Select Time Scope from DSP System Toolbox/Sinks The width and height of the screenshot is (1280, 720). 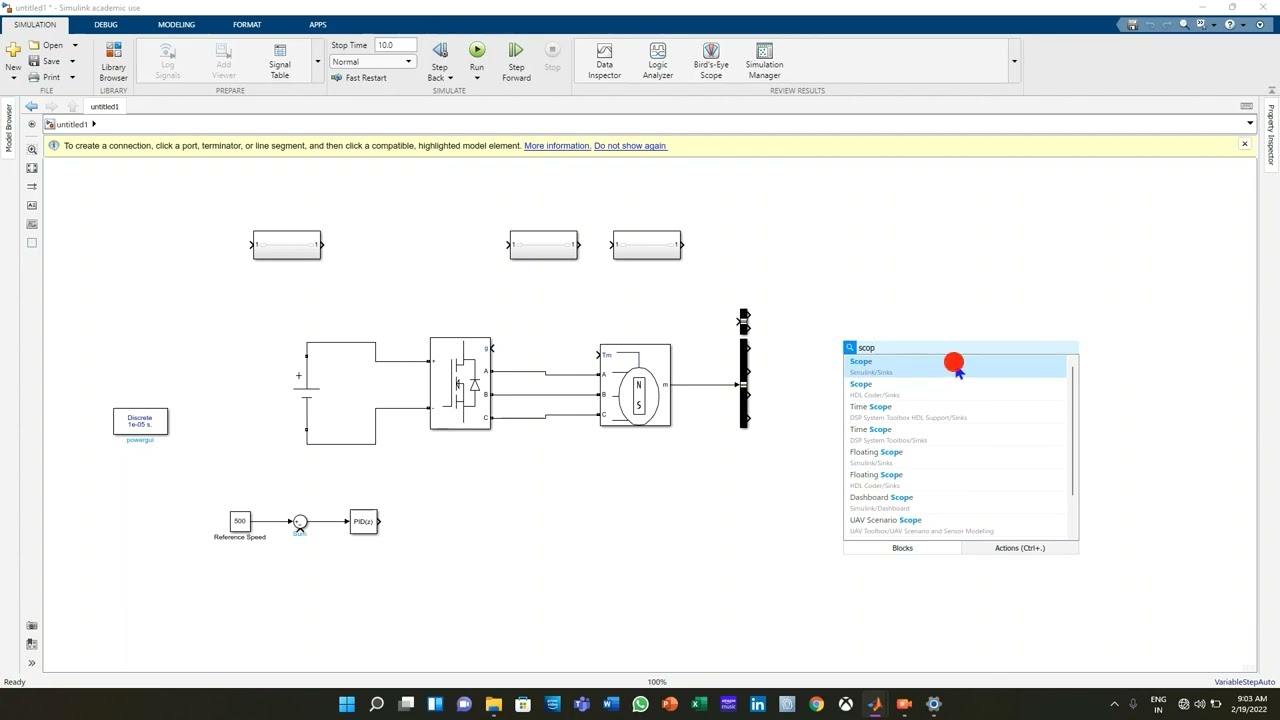pyautogui.click(x=956, y=434)
